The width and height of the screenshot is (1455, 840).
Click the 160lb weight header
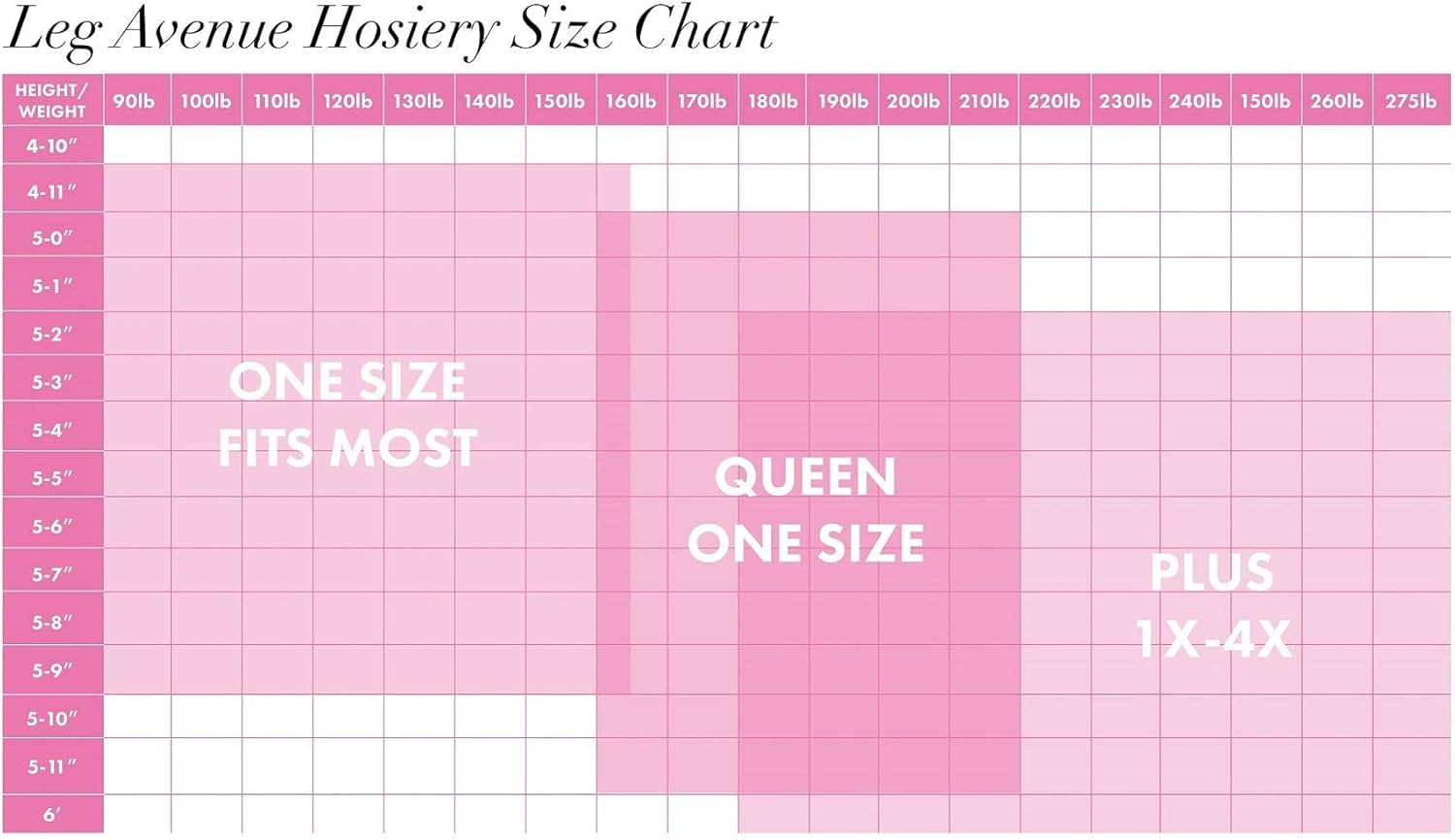click(x=630, y=101)
